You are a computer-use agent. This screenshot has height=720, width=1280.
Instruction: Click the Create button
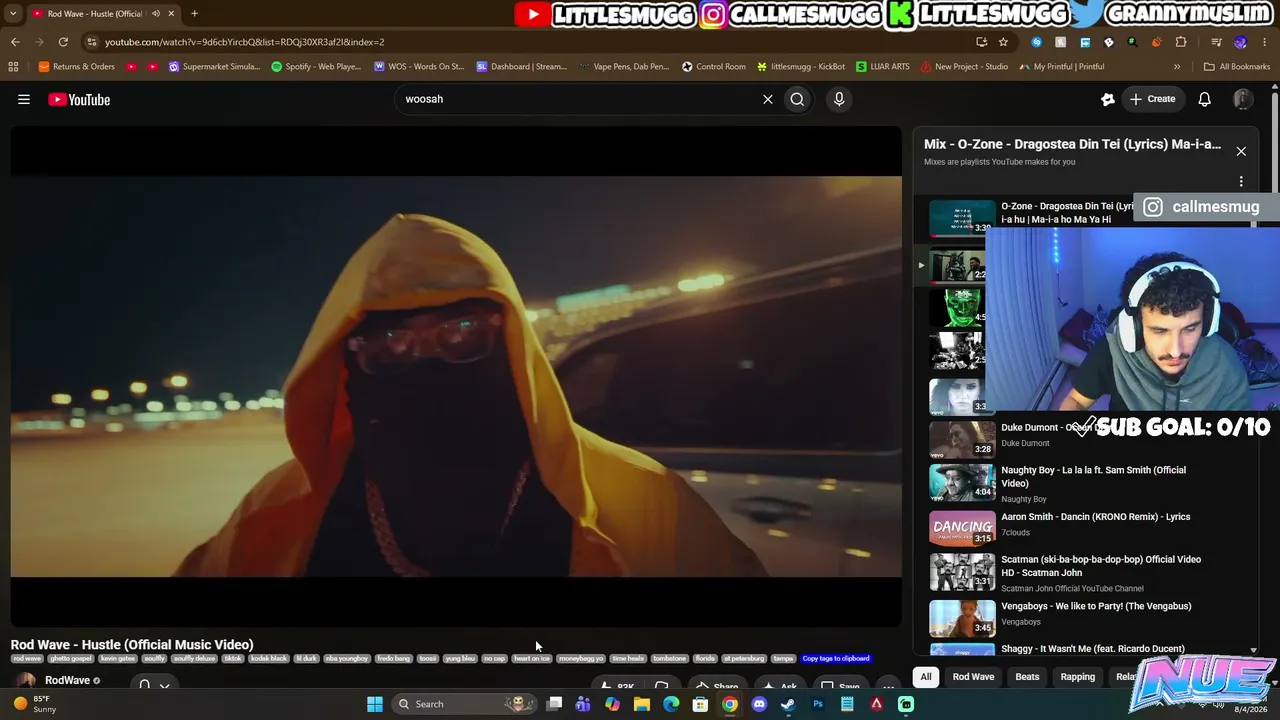click(x=1152, y=99)
